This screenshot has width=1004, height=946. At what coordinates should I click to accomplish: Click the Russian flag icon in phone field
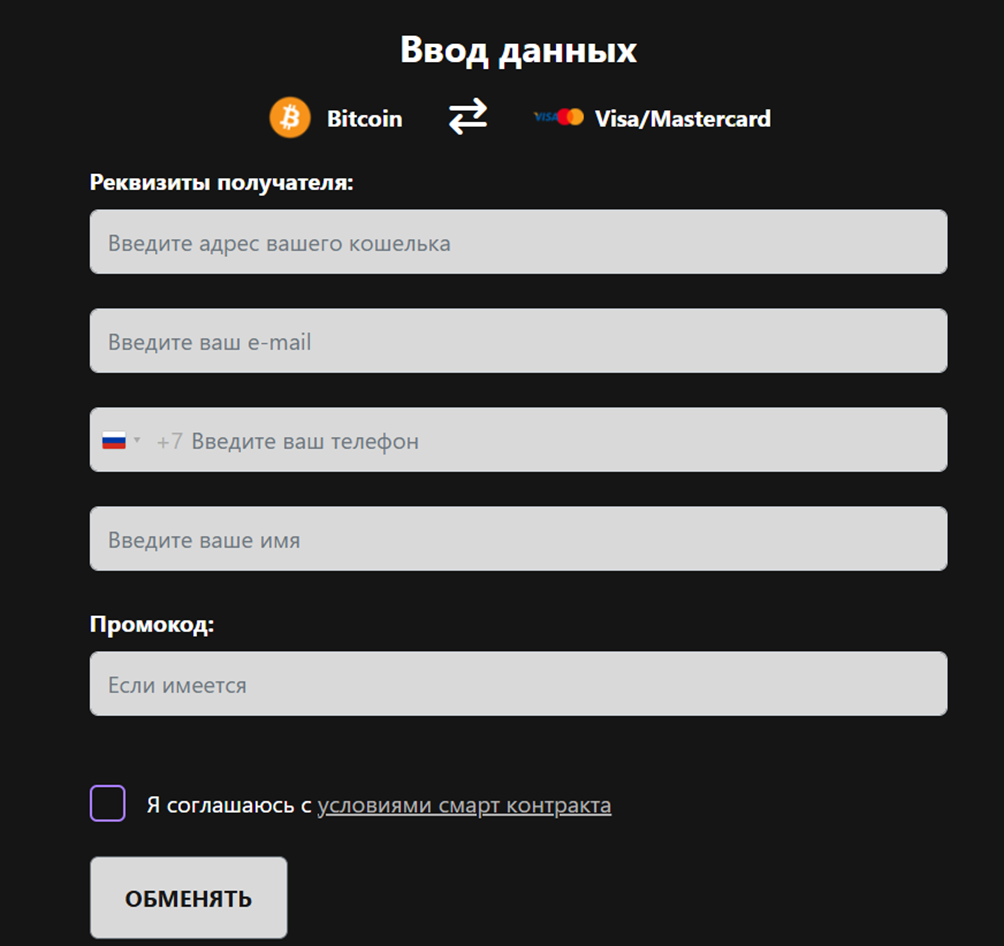coord(114,441)
